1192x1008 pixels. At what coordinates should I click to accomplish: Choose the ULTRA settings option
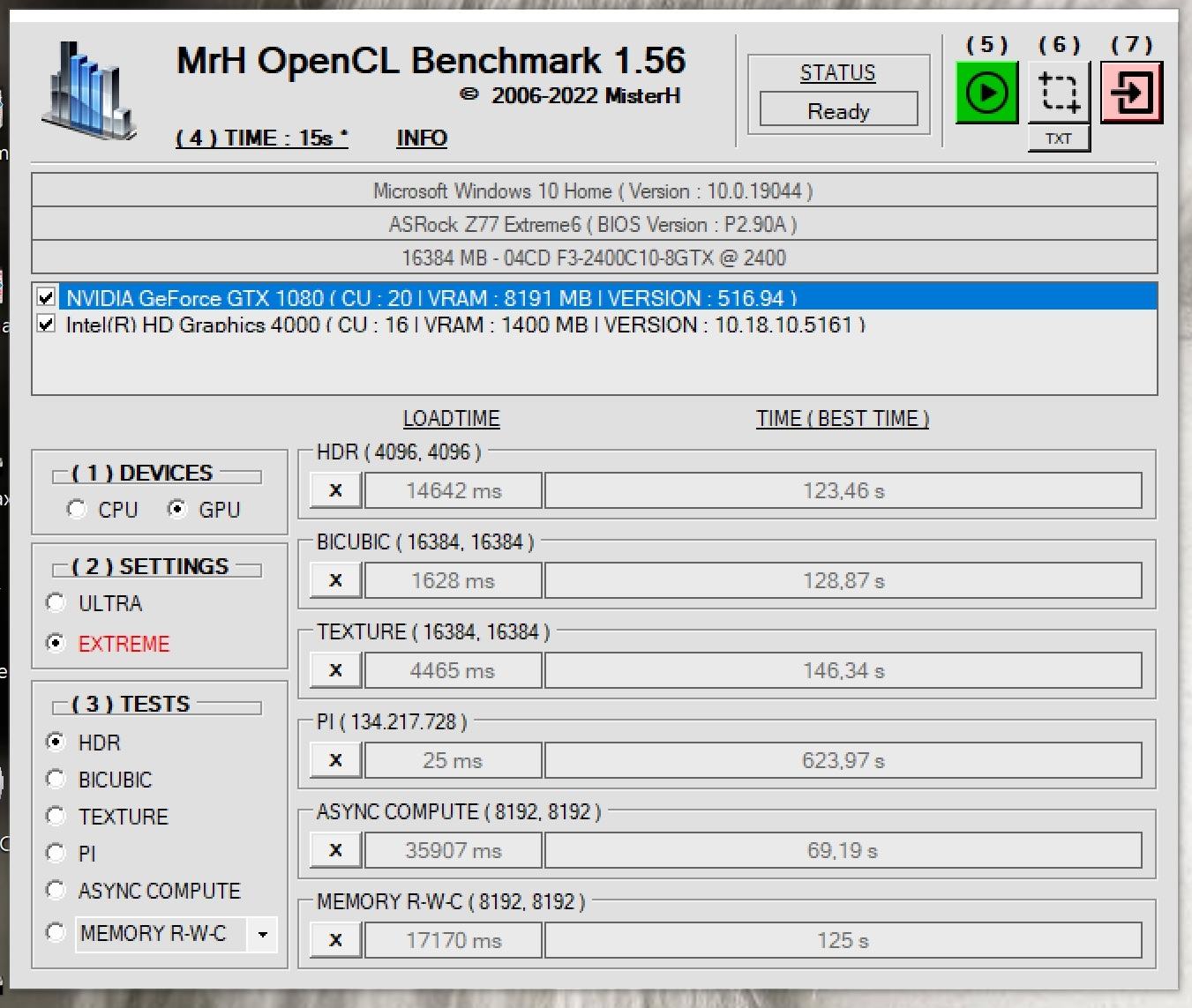point(56,602)
